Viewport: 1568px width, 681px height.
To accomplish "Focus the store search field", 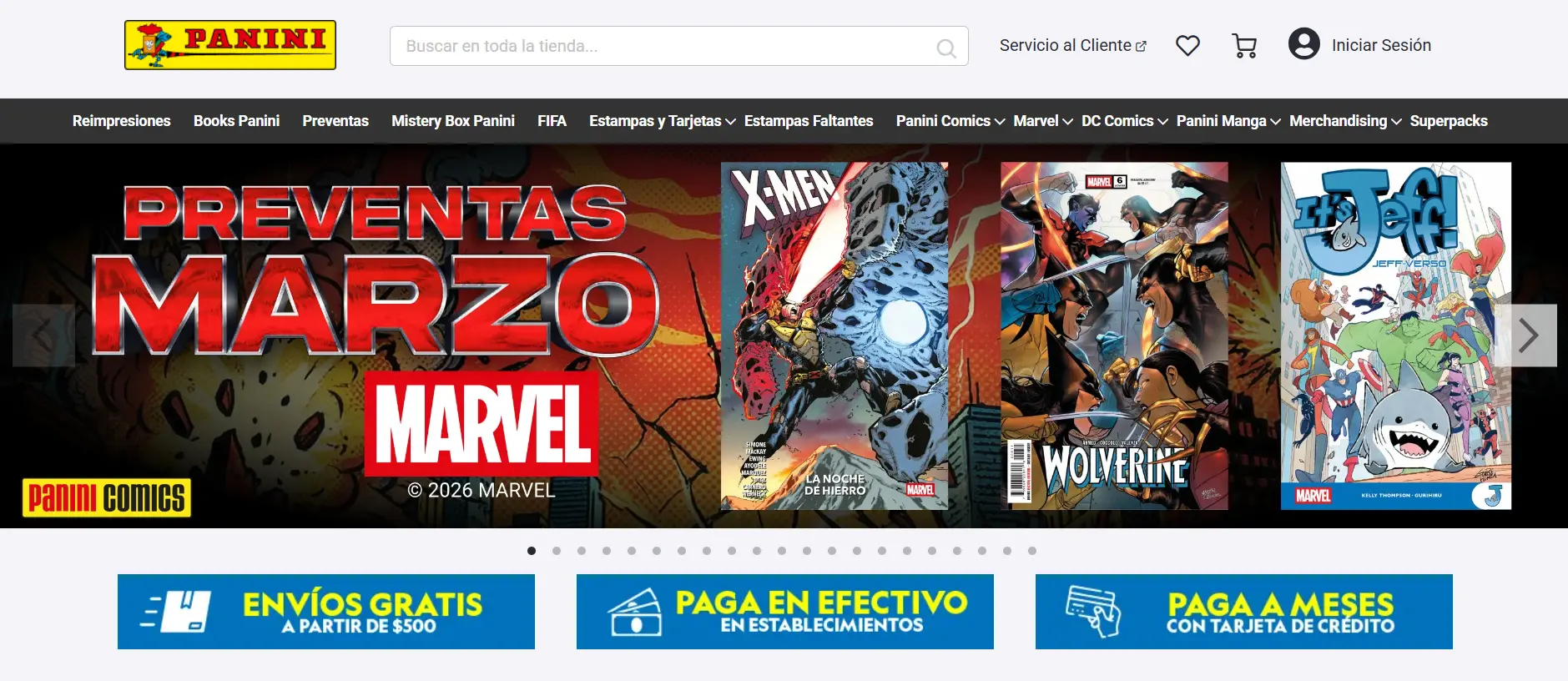I will (679, 46).
